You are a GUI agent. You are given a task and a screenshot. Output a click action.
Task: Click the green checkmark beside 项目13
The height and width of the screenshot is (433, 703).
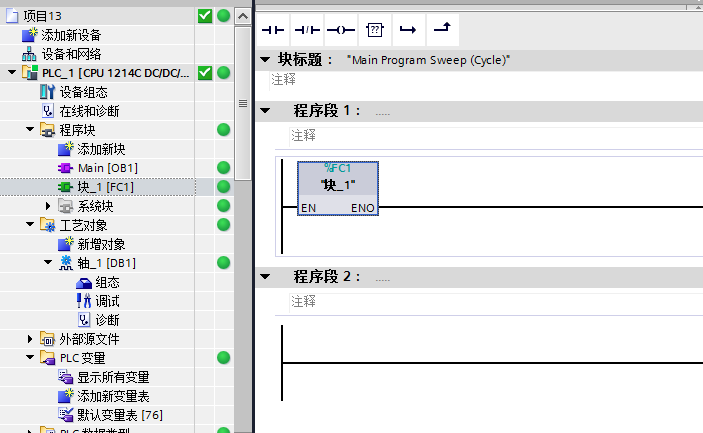205,16
